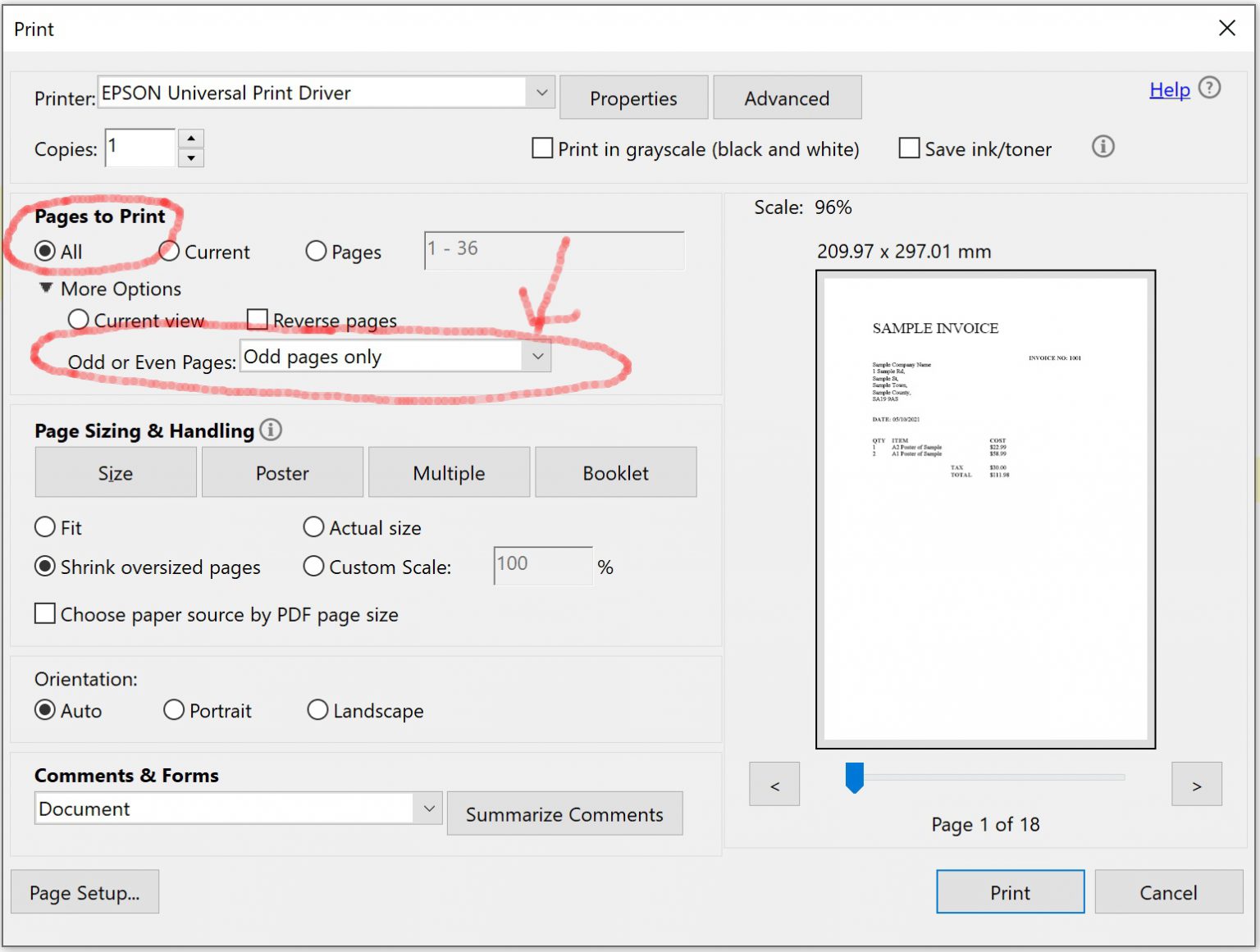Image resolution: width=1260 pixels, height=952 pixels.
Task: Select the Landscape orientation radio button
Action: tap(317, 710)
